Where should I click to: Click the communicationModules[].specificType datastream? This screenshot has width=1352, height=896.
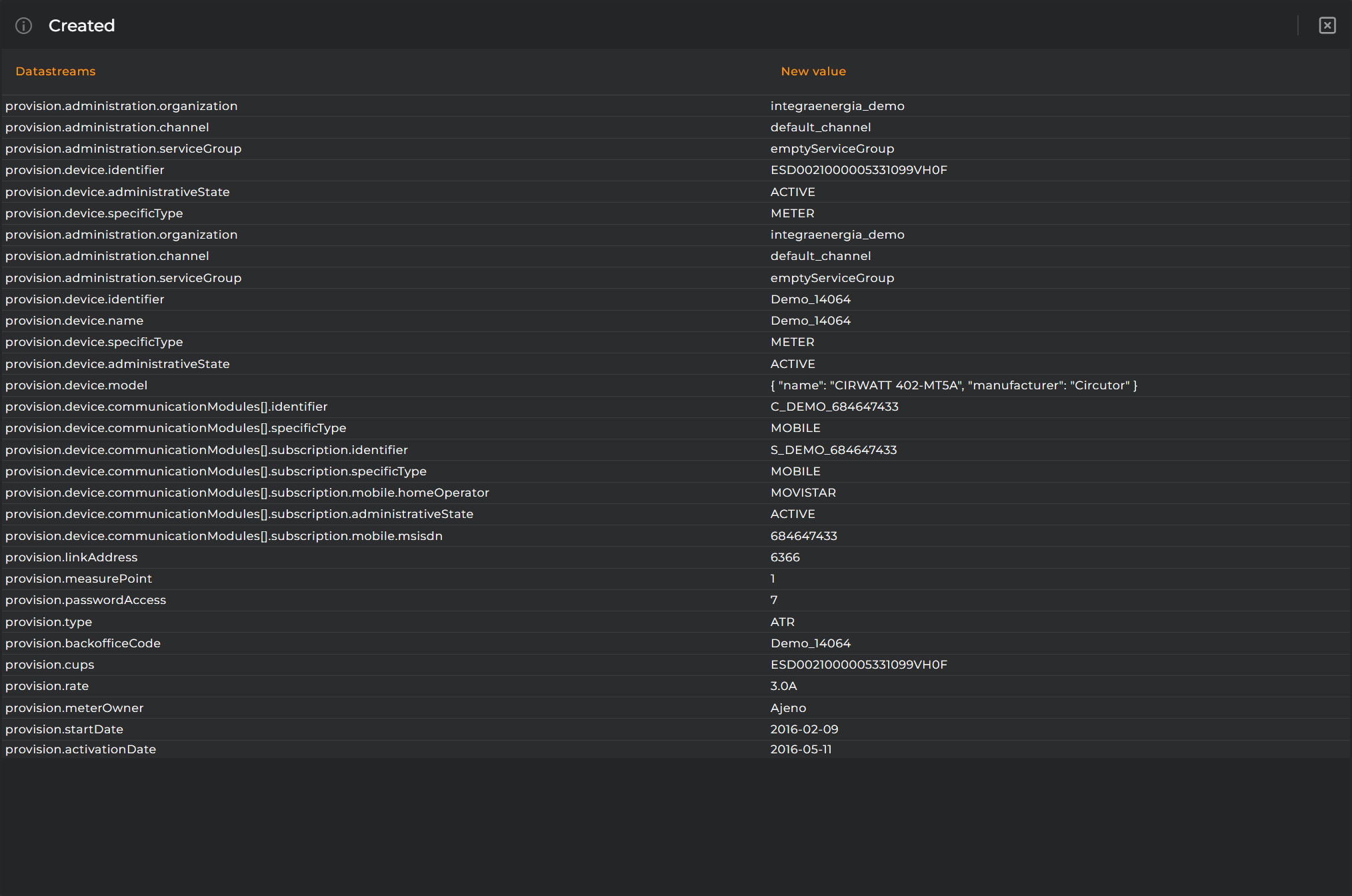pos(176,428)
